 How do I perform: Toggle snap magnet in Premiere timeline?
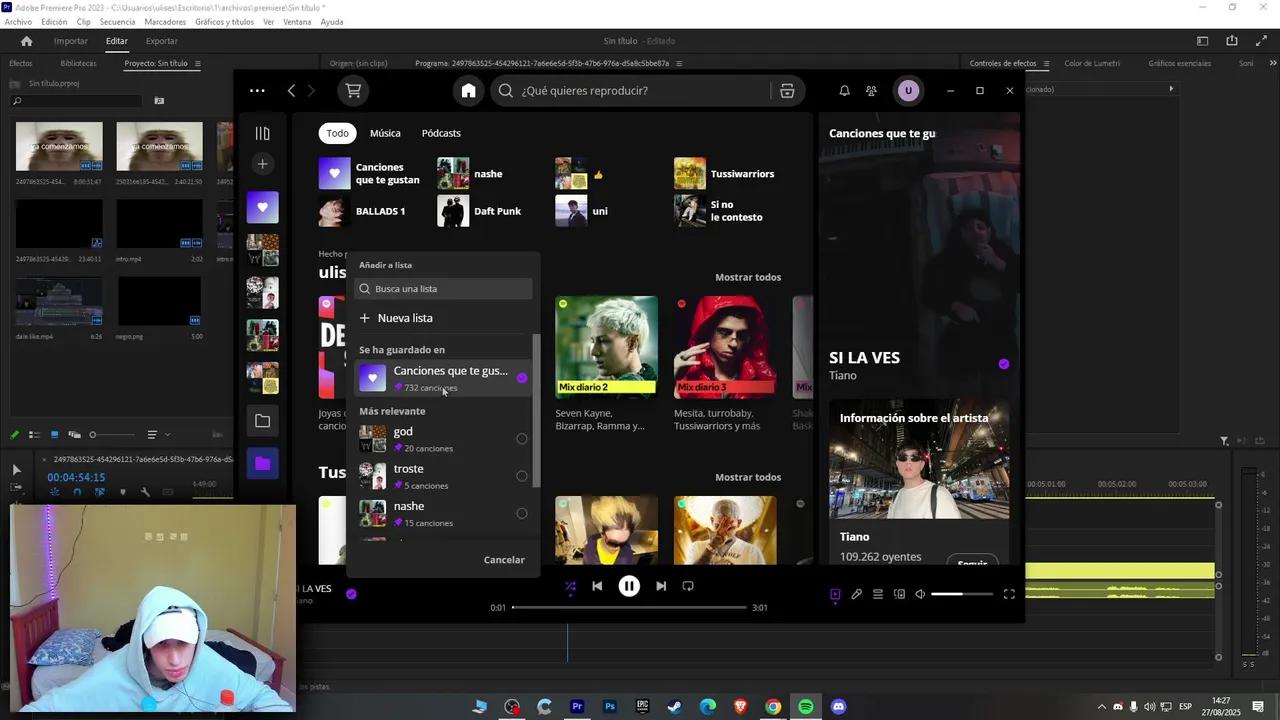tap(77, 492)
